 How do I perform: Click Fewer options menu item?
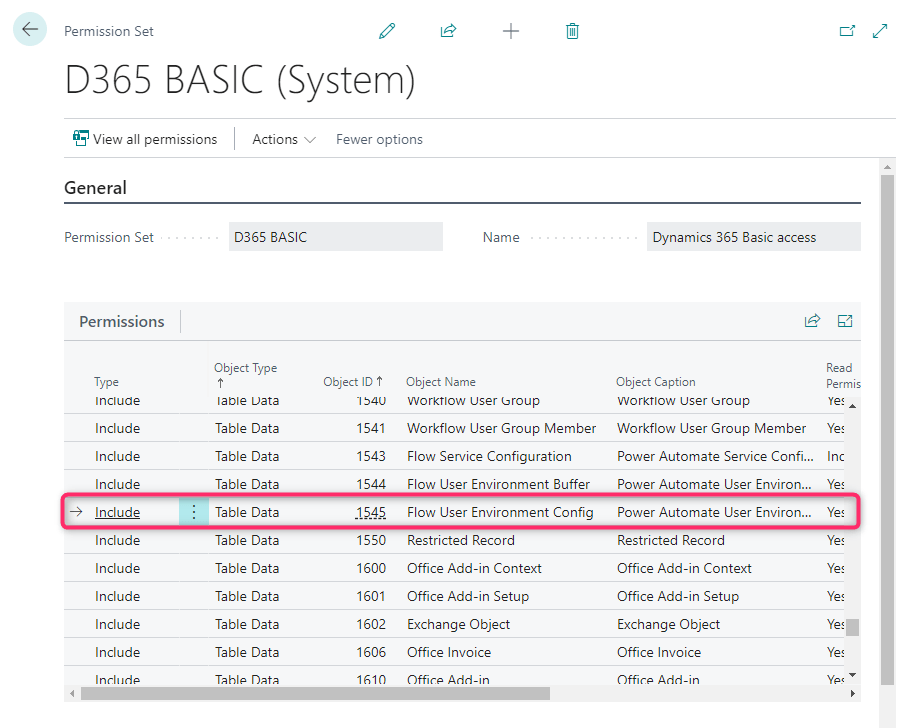(x=379, y=139)
